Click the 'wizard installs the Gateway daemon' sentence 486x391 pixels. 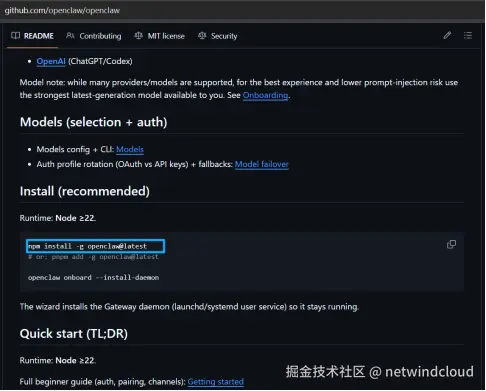click(x=189, y=307)
